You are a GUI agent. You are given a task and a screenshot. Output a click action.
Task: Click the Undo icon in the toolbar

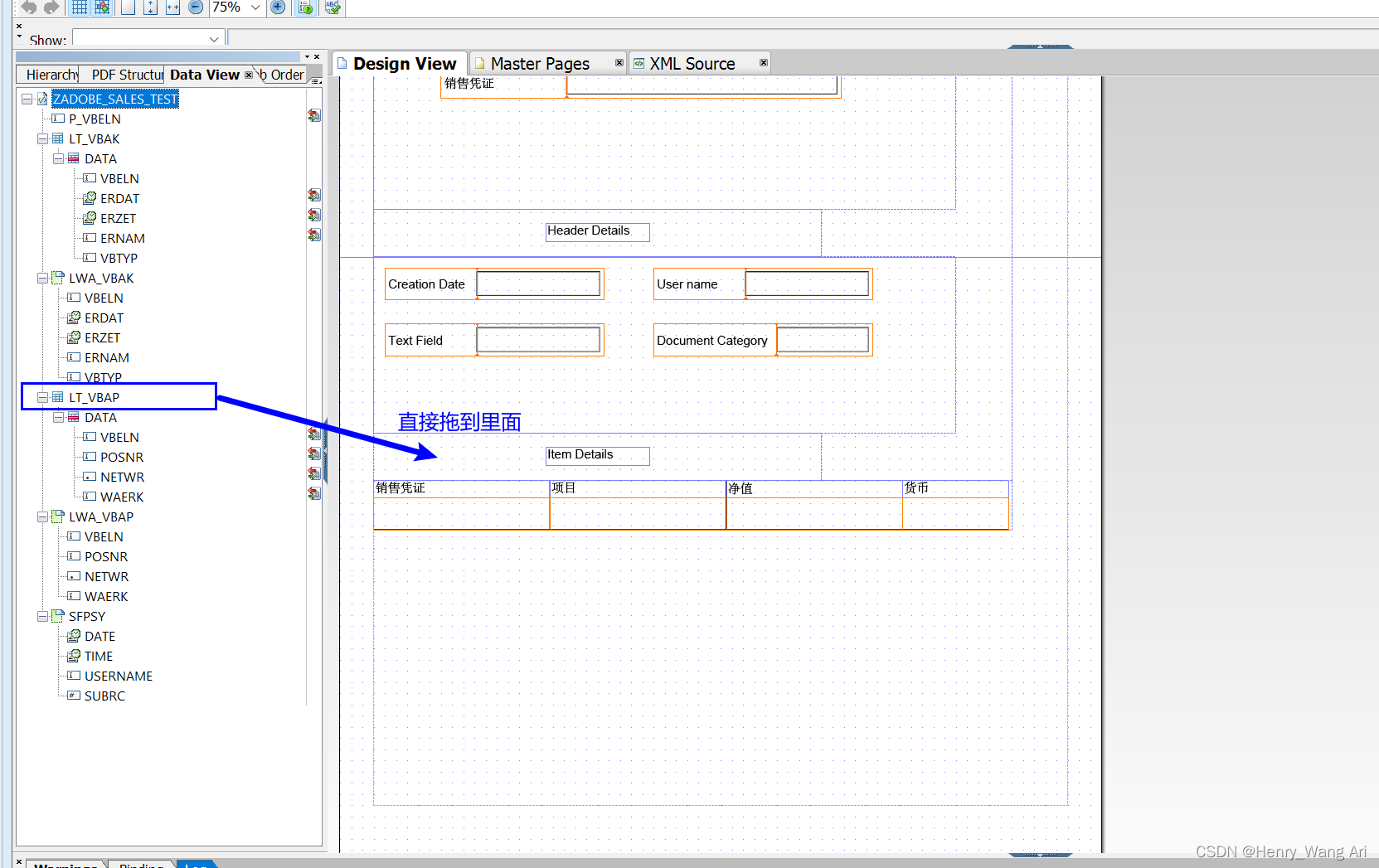[x=27, y=7]
